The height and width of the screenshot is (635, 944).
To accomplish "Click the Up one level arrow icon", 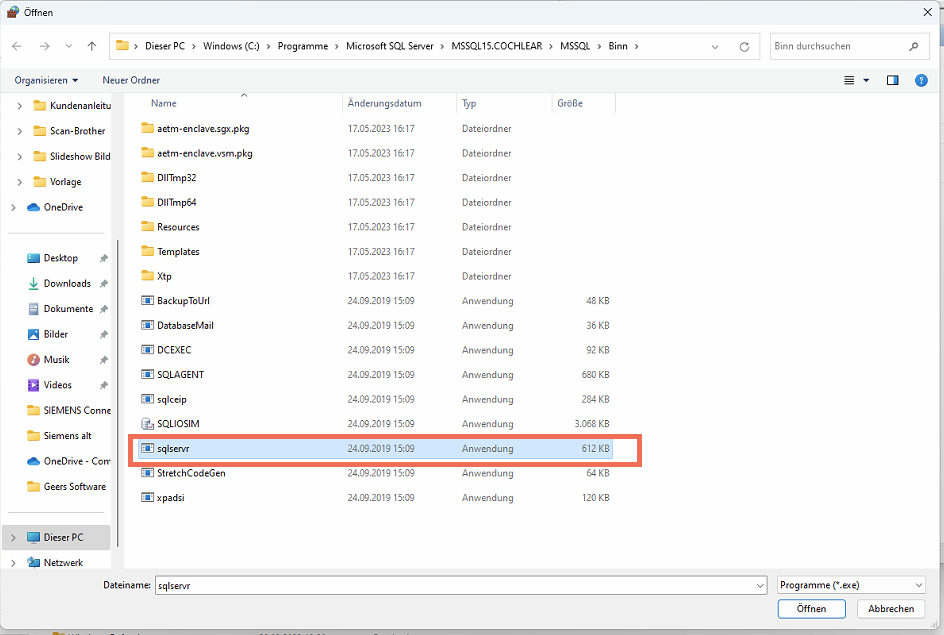I will [92, 46].
